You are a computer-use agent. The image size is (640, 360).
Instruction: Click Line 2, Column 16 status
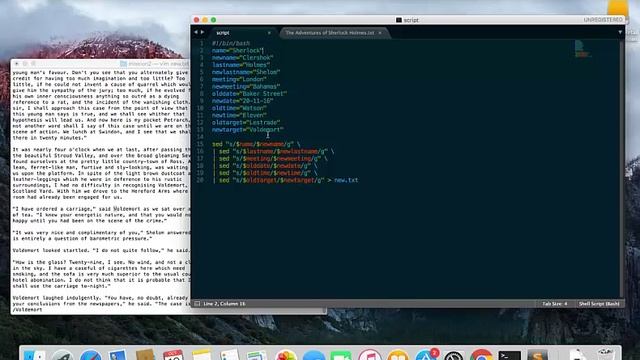click(x=224, y=304)
